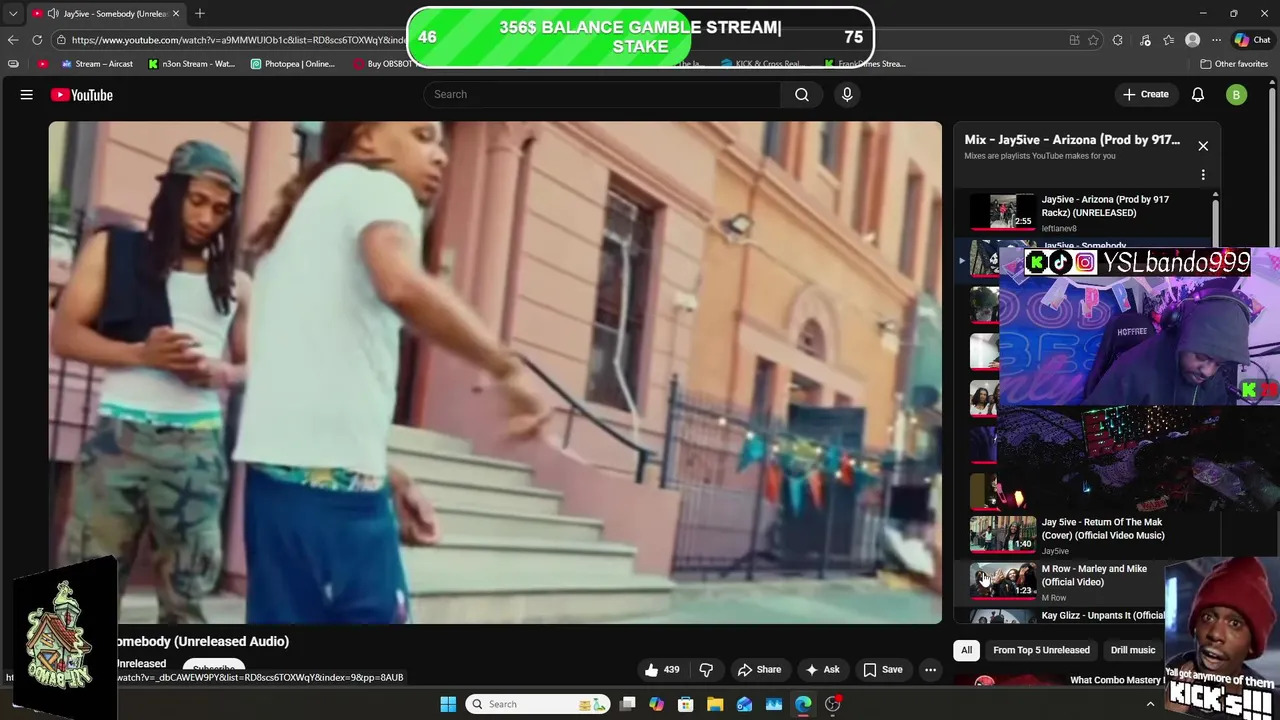Screen dimensions: 1280x720
Task: Open the browser profile avatar
Action: (1192, 40)
